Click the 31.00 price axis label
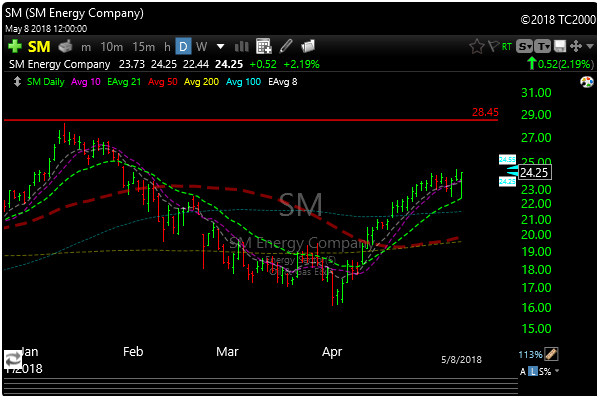The image size is (597, 396). tap(536, 93)
